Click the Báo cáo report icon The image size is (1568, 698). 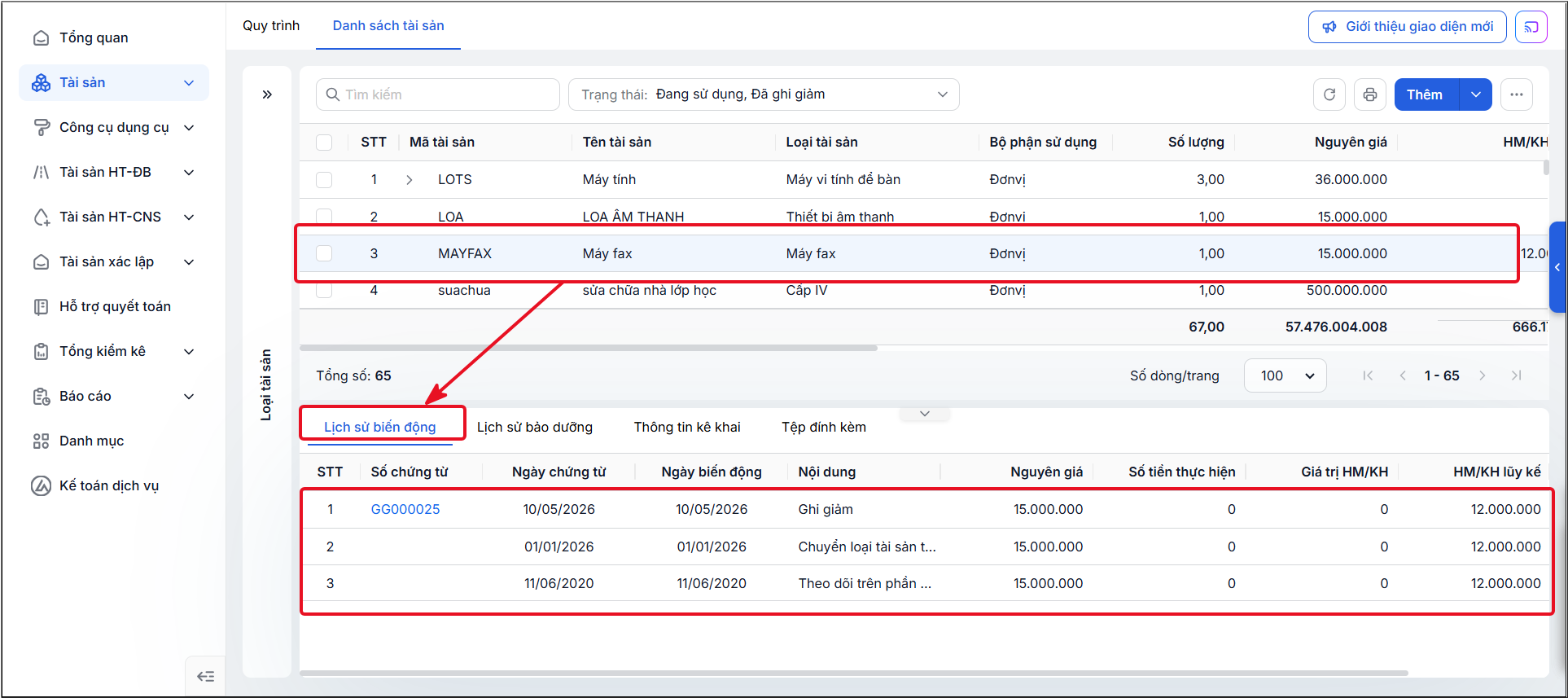(x=41, y=396)
